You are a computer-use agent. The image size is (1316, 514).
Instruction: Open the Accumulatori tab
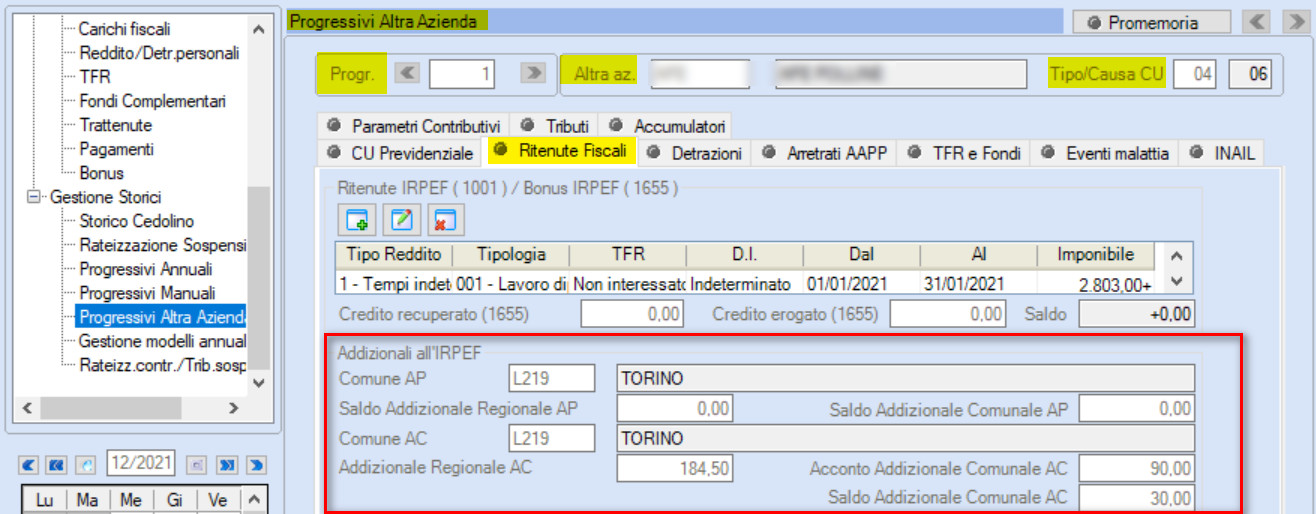[x=666, y=126]
